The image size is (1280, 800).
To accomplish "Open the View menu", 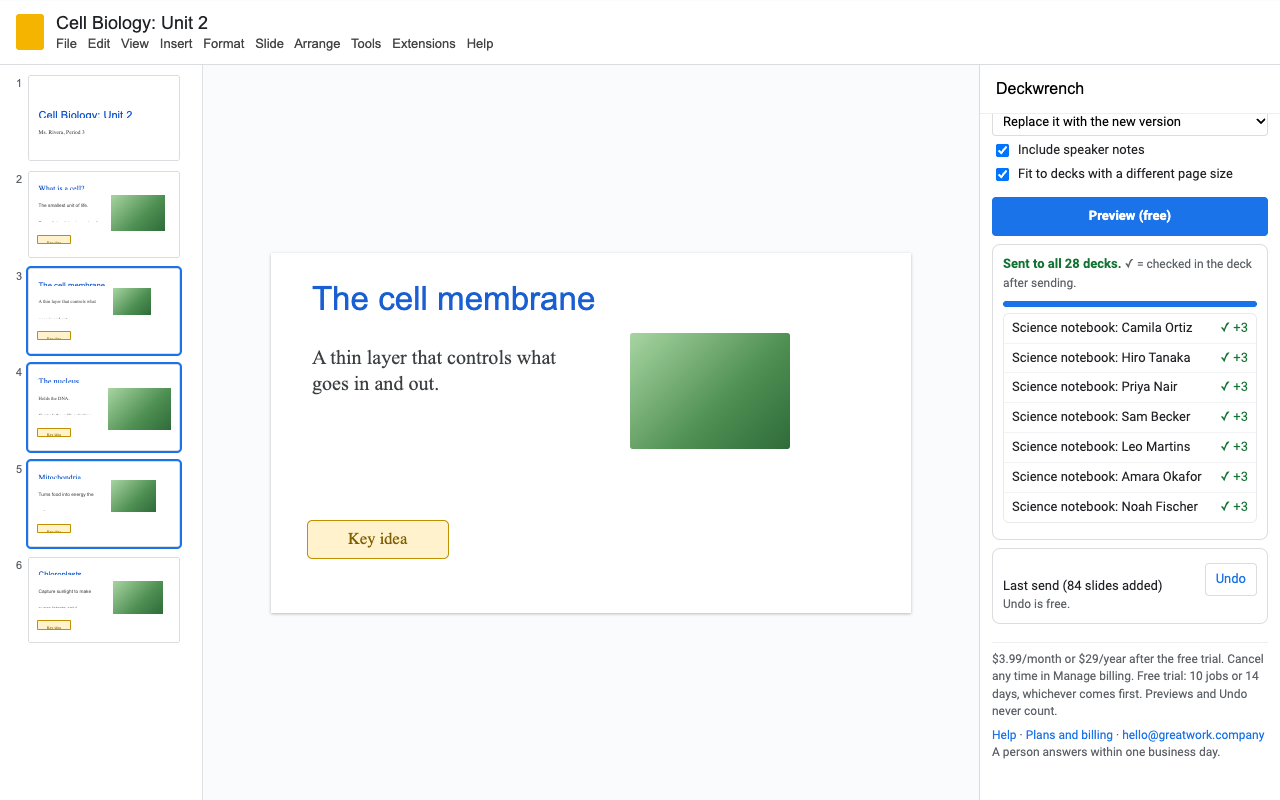I will pyautogui.click(x=135, y=44).
